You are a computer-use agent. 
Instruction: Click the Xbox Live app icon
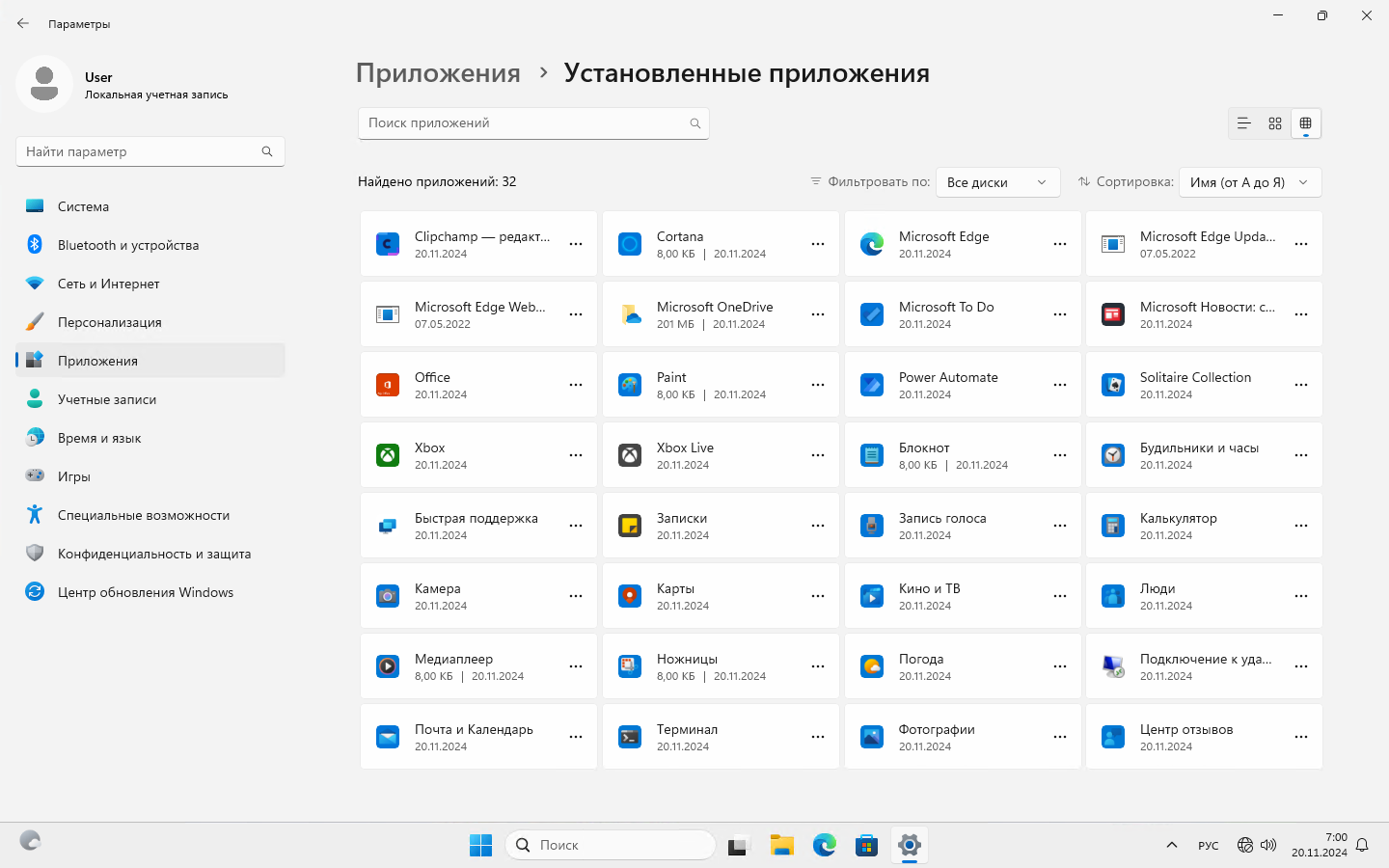coord(630,455)
